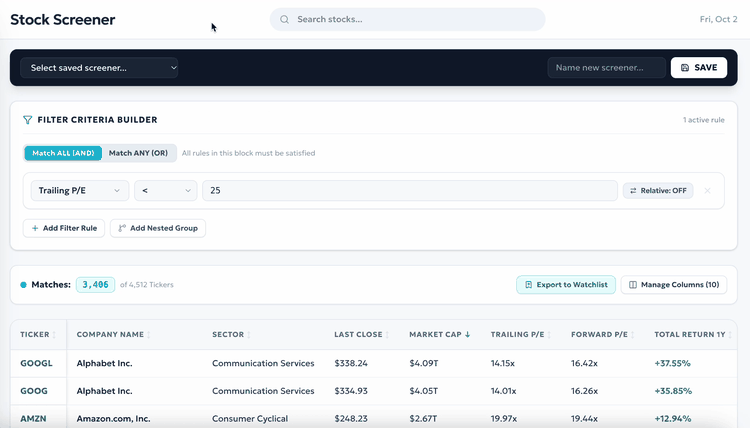Open the AMZN ticker link
This screenshot has width=750, height=428.
(33, 419)
